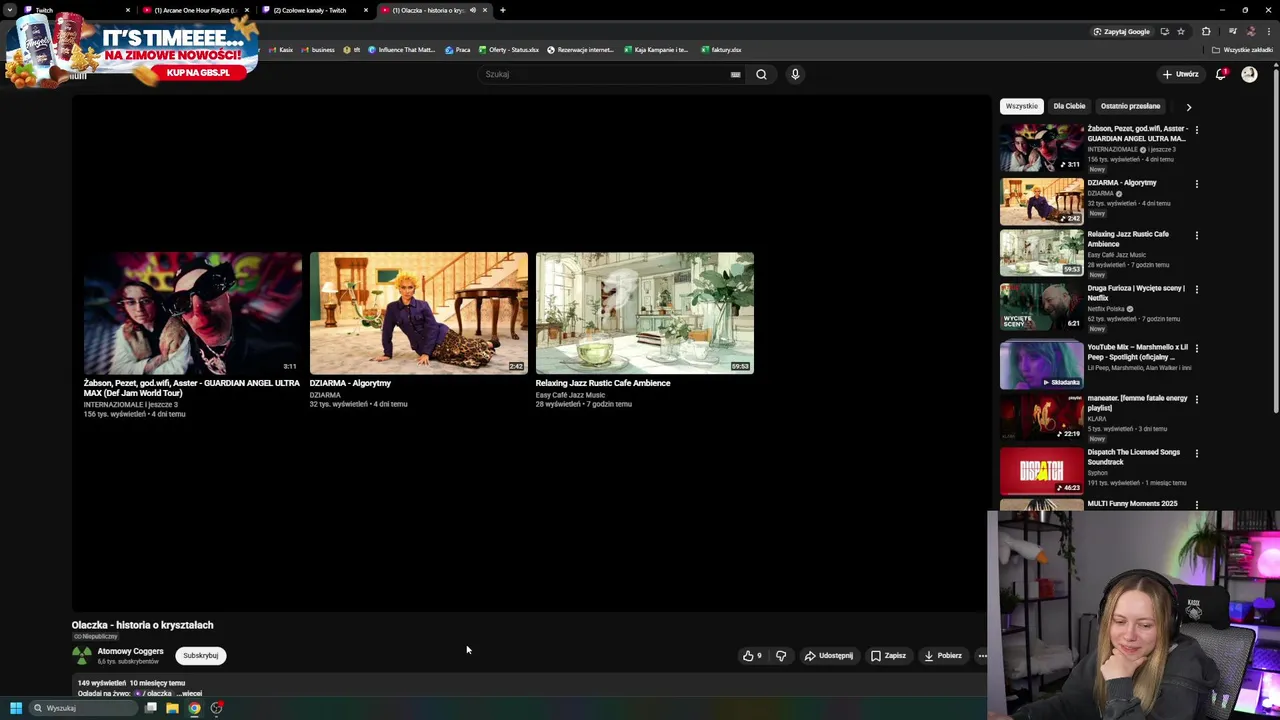Viewport: 1280px width, 720px height.
Task: Open a new browser tab with plus
Action: click(x=502, y=10)
